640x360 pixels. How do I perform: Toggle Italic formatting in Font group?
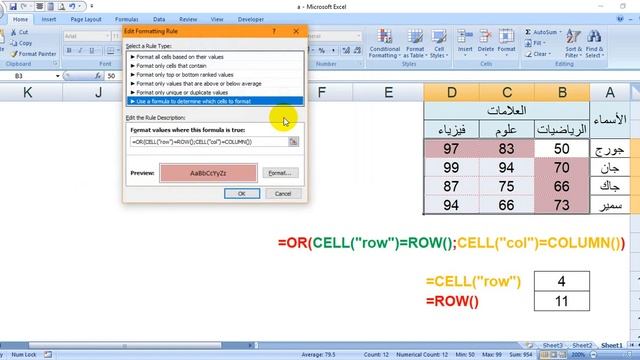click(x=80, y=51)
